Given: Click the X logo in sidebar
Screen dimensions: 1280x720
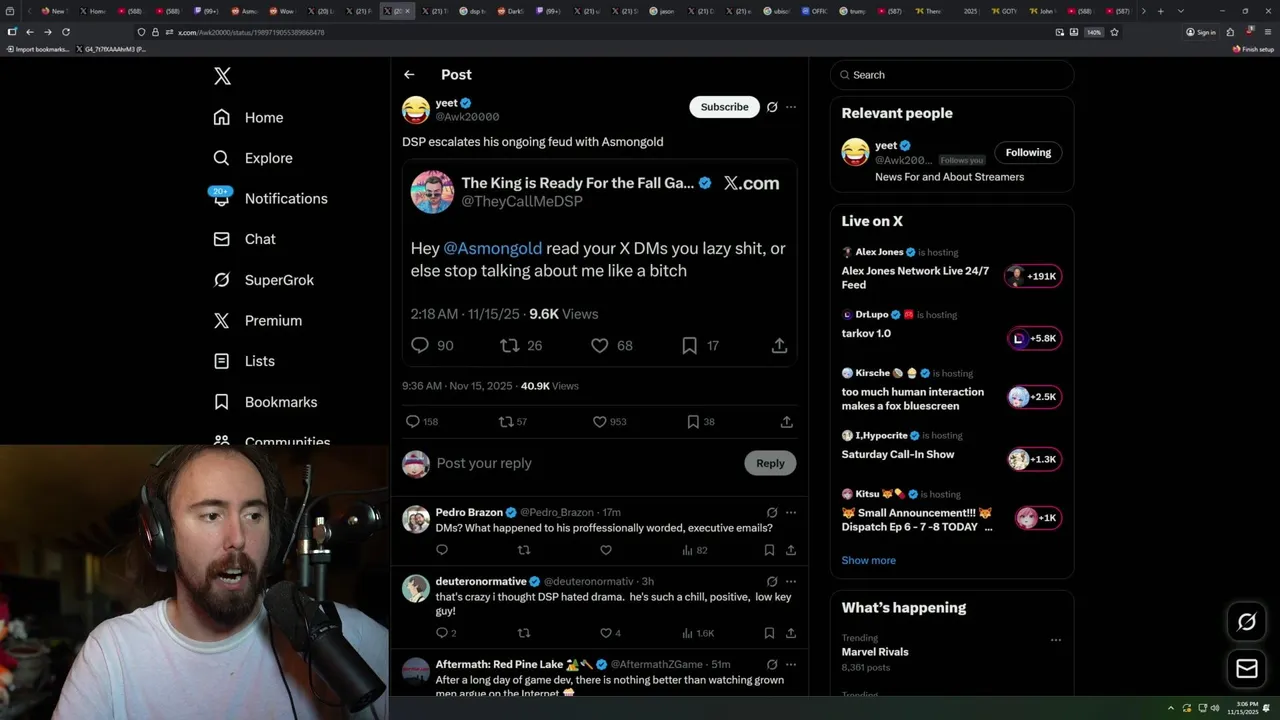Looking at the screenshot, I should pos(222,76).
